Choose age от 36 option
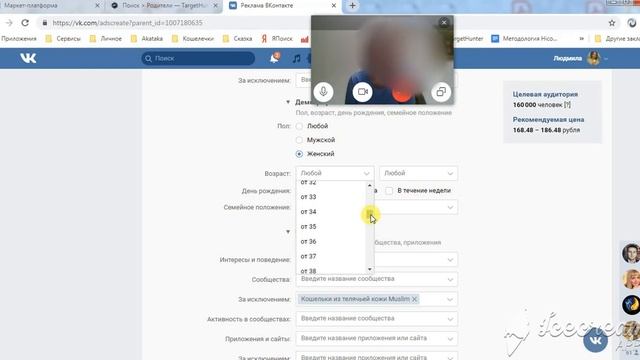Viewport: 640px width, 360px height. pos(331,242)
